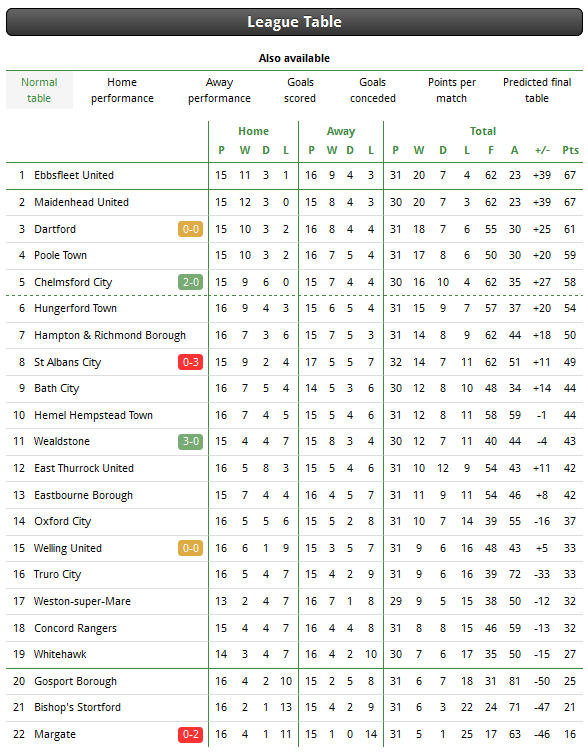View the Predicted final table tab
This screenshot has width=588, height=752.
coord(537,90)
